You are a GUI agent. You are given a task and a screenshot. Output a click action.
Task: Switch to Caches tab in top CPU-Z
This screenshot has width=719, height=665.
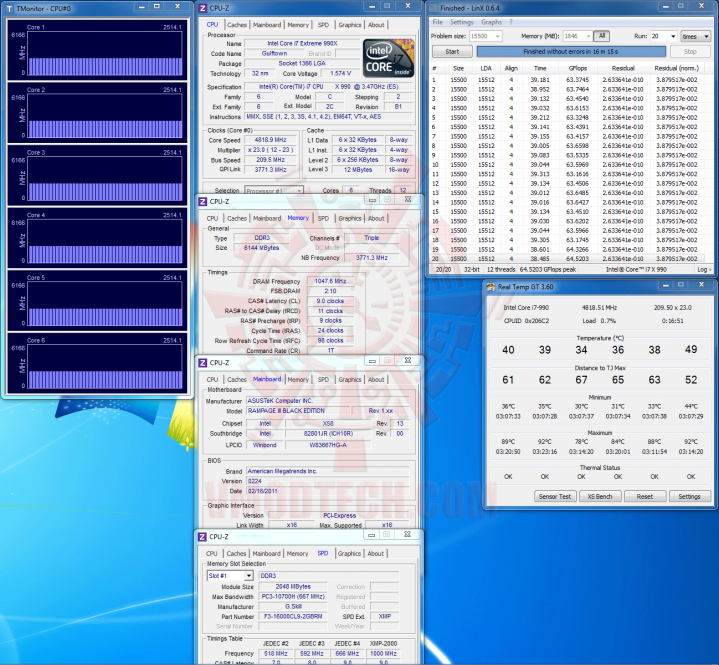(237, 25)
